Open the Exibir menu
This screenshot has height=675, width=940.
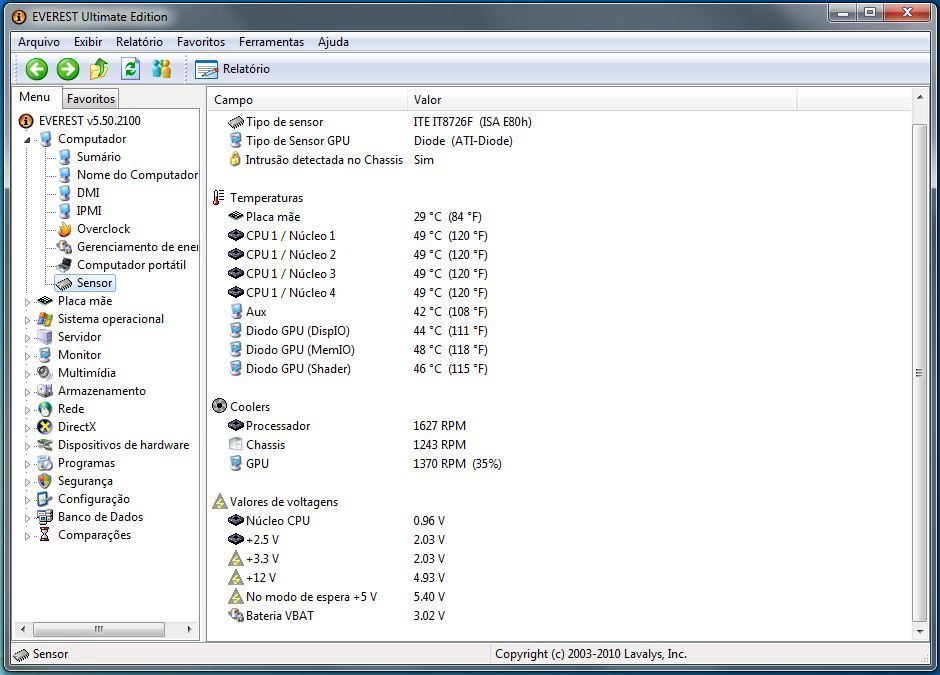pyautogui.click(x=88, y=42)
